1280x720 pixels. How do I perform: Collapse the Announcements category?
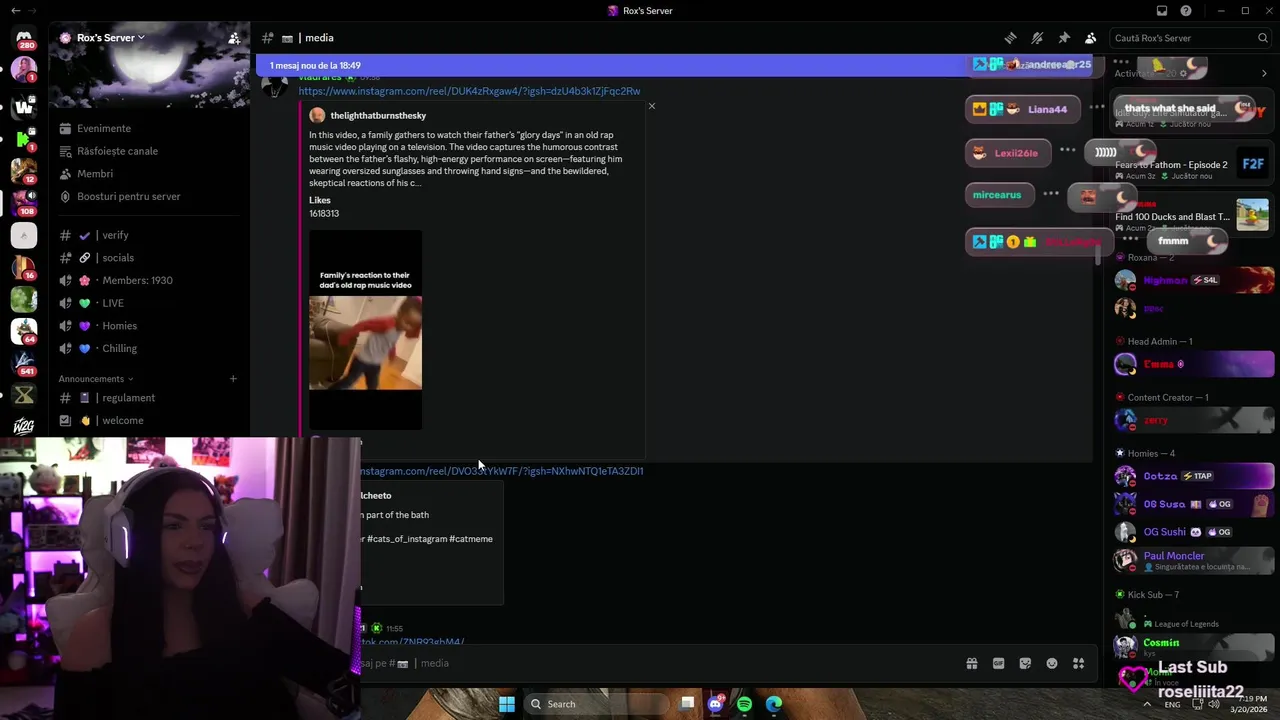tap(95, 379)
